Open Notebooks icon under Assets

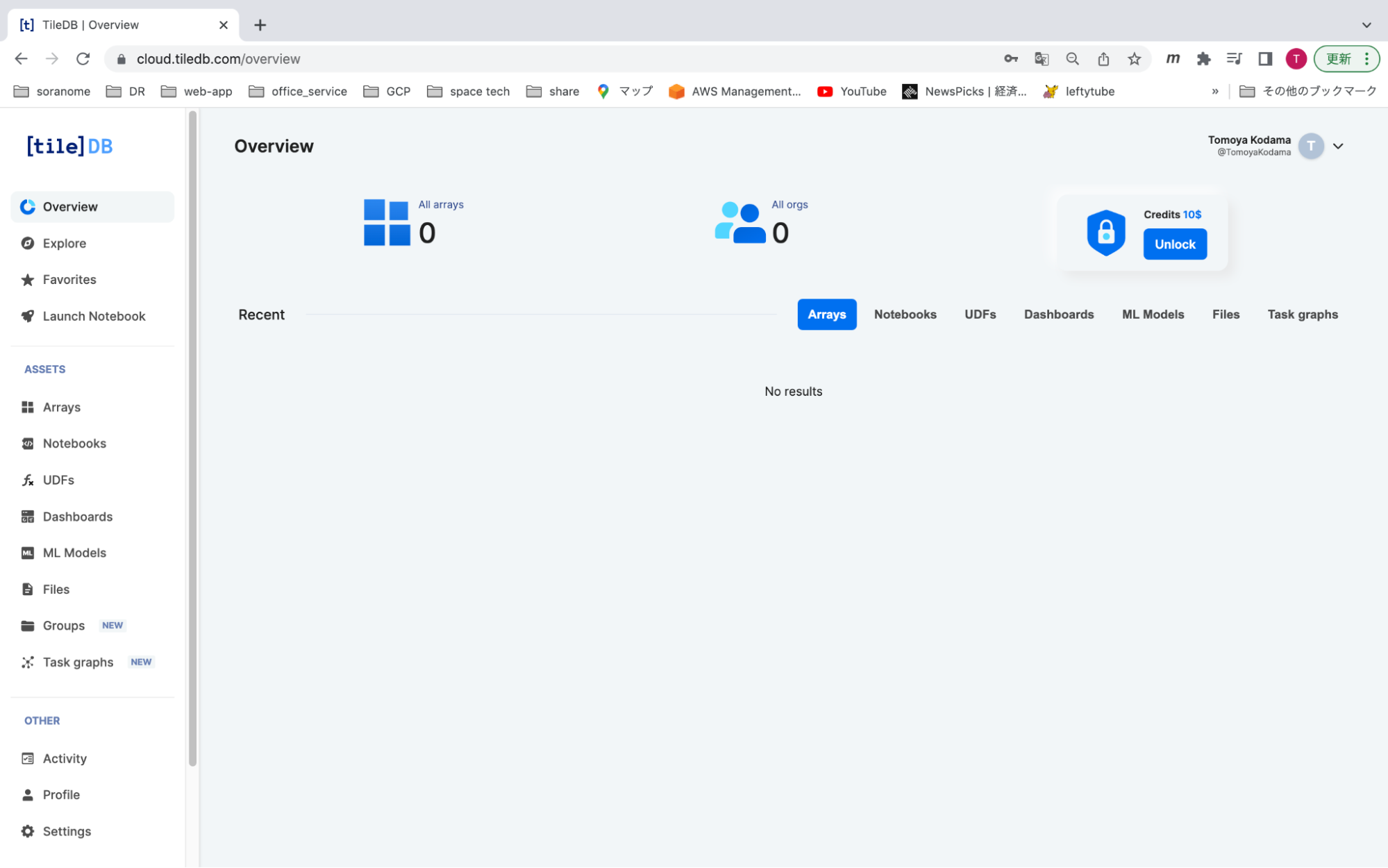28,444
